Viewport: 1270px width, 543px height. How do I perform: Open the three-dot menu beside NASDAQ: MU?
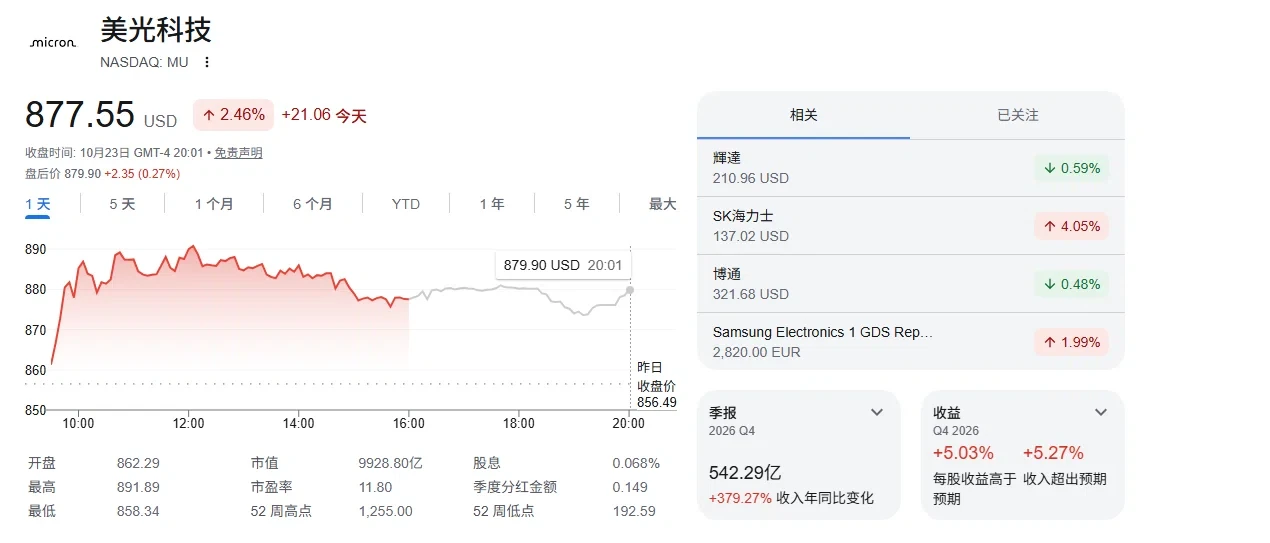pyautogui.click(x=207, y=62)
